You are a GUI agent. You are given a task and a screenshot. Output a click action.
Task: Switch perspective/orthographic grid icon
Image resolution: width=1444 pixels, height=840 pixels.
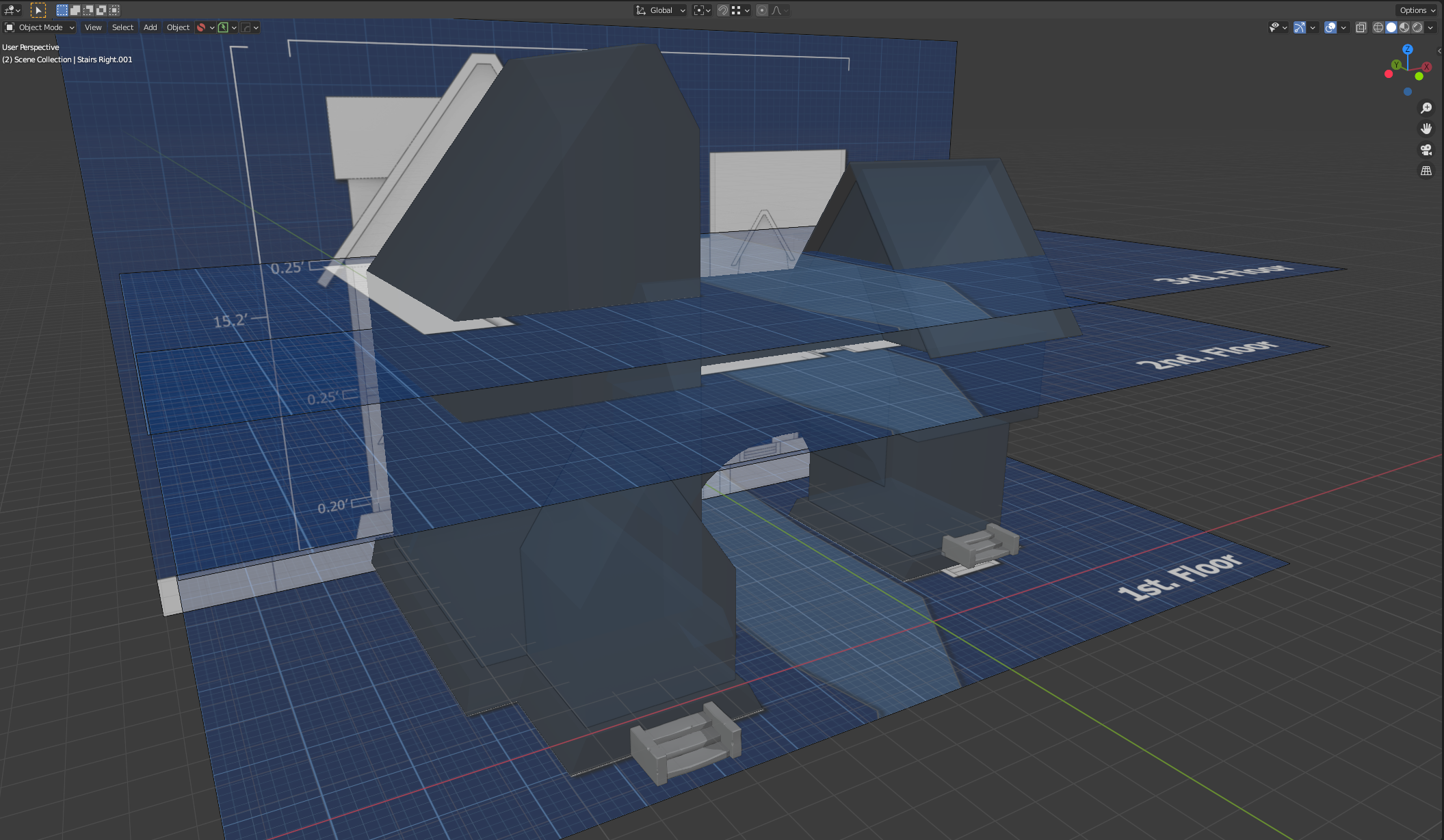[x=1426, y=171]
